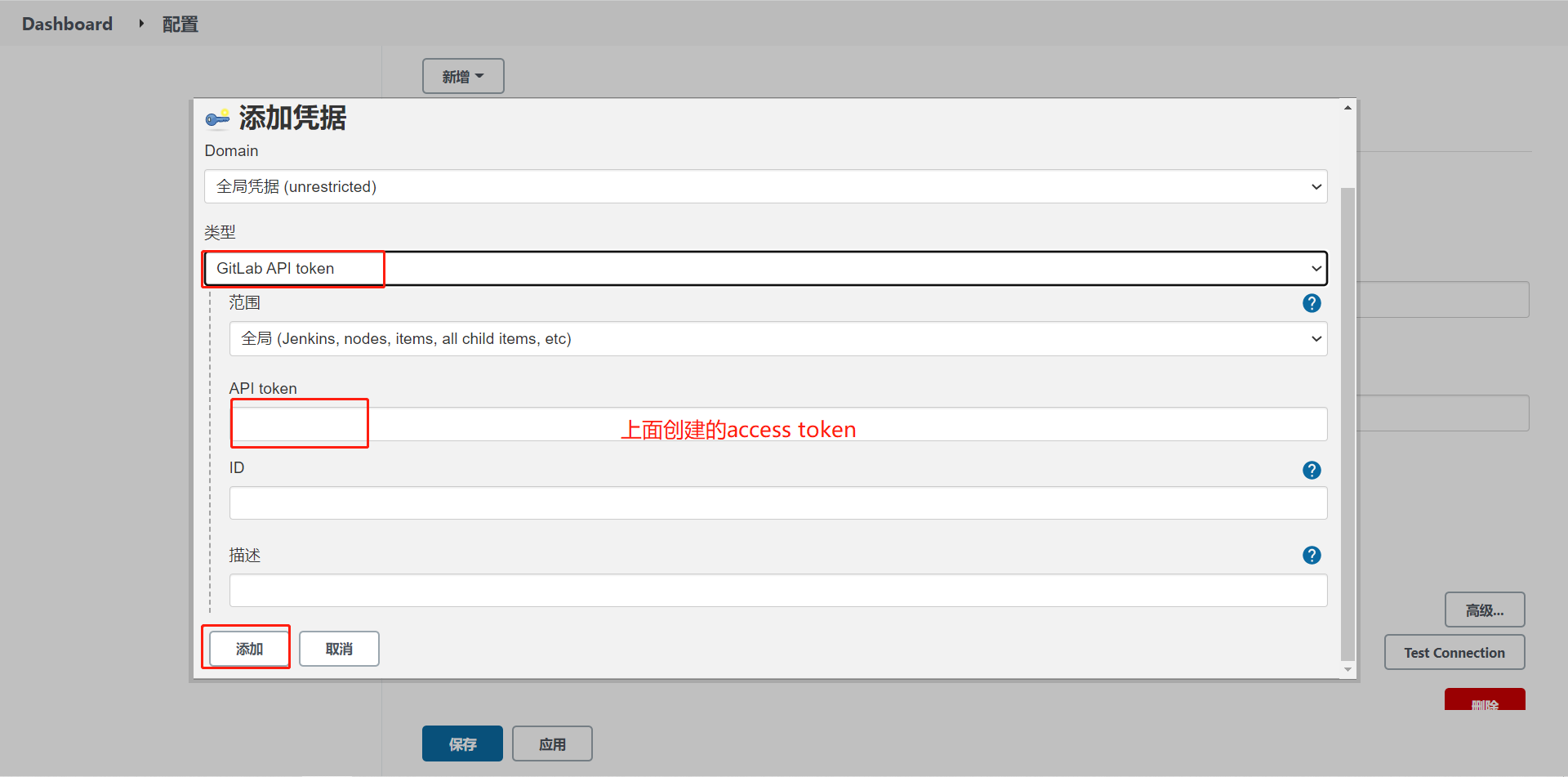Click the 配置 breadcrumb item

(180, 24)
